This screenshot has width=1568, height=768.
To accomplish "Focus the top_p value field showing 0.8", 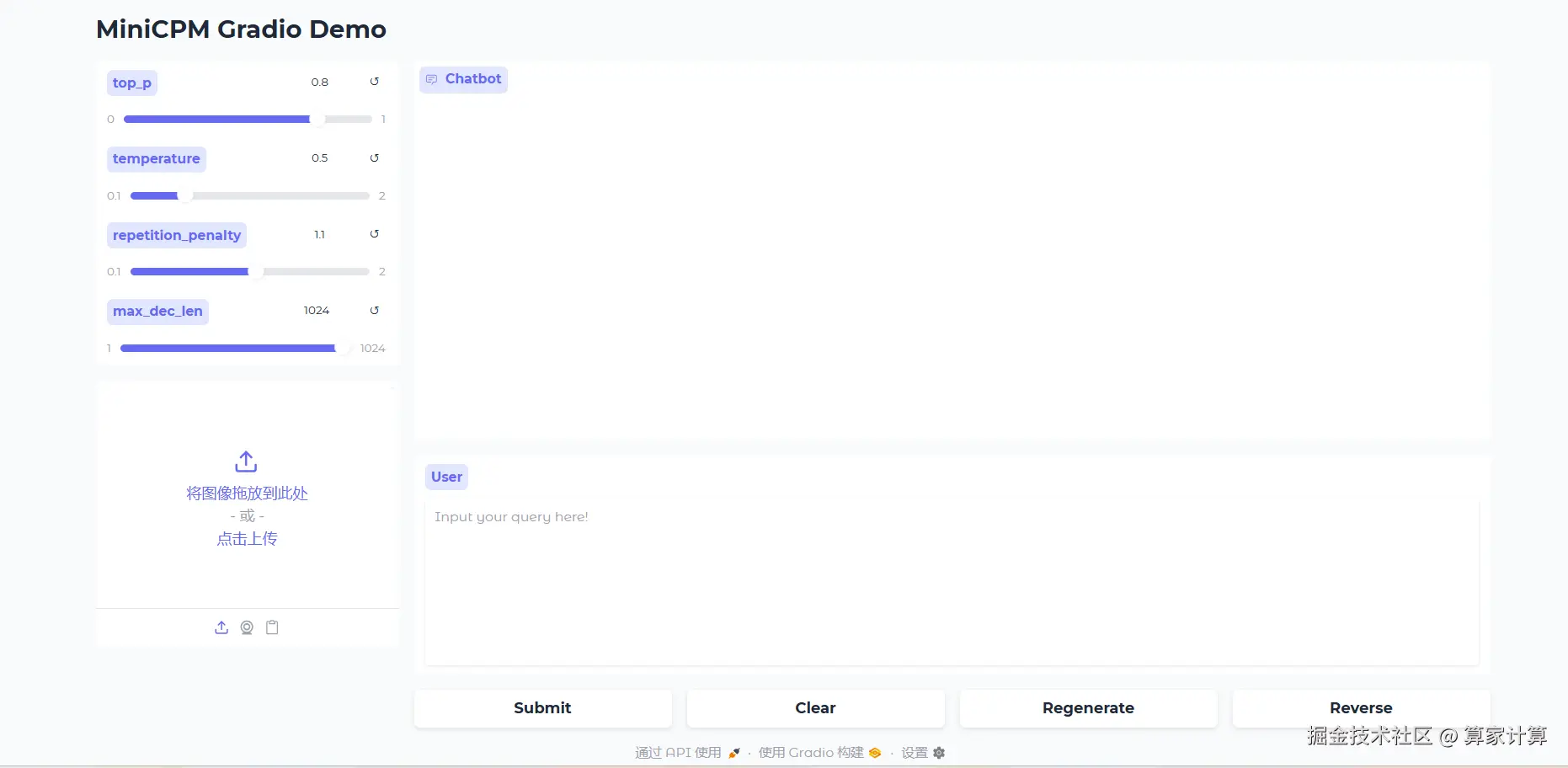I will [x=320, y=82].
